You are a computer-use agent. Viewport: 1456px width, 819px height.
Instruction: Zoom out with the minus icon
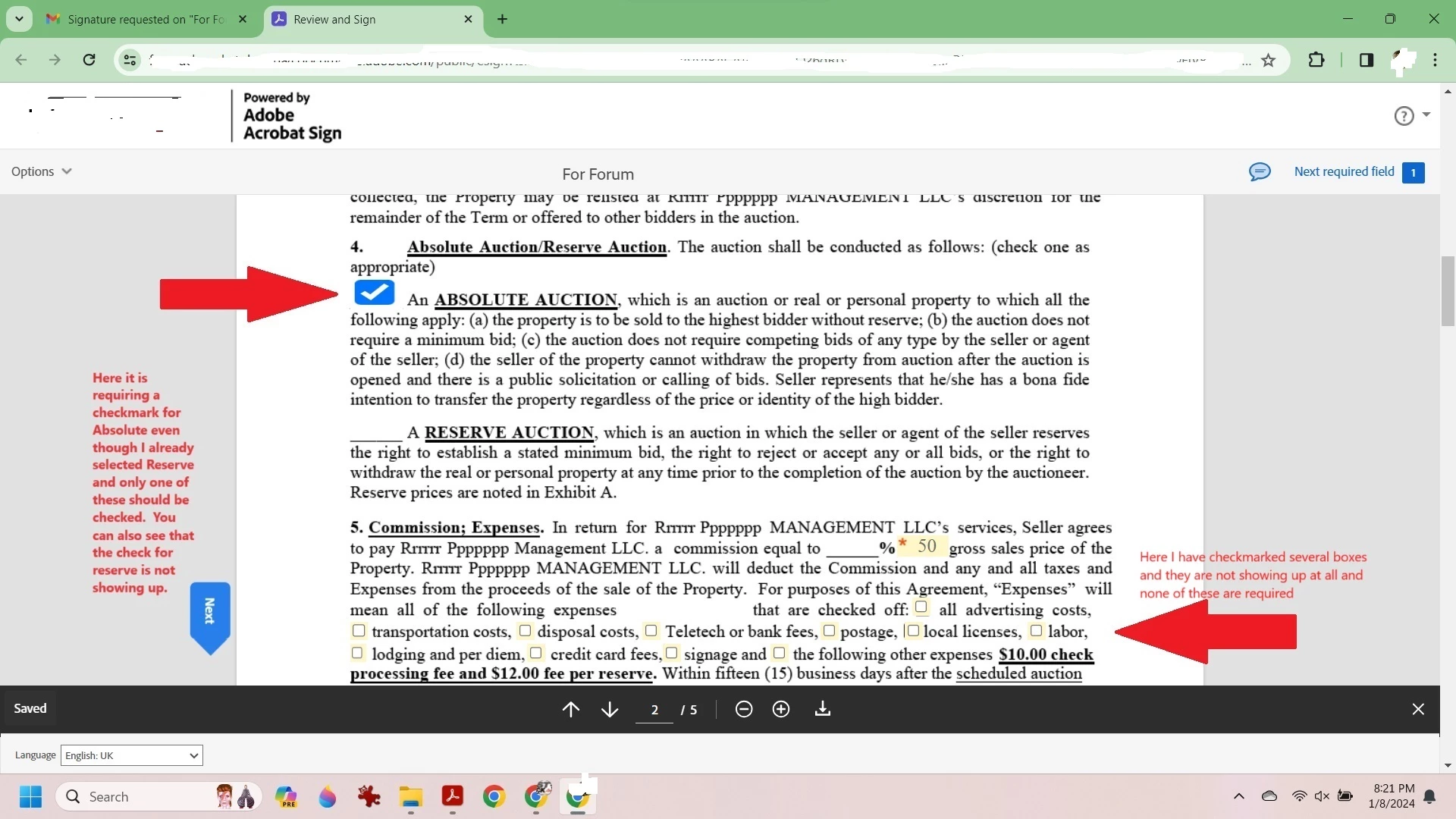point(743,709)
